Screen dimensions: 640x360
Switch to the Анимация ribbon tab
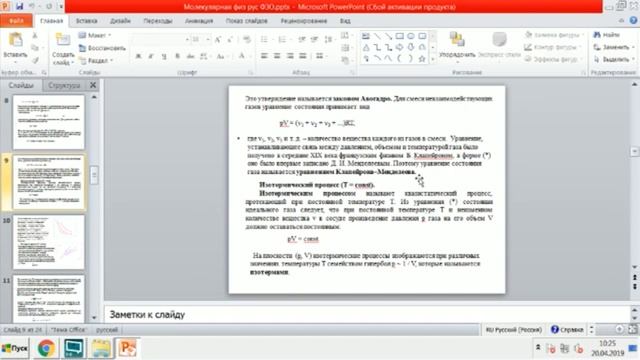(199, 21)
